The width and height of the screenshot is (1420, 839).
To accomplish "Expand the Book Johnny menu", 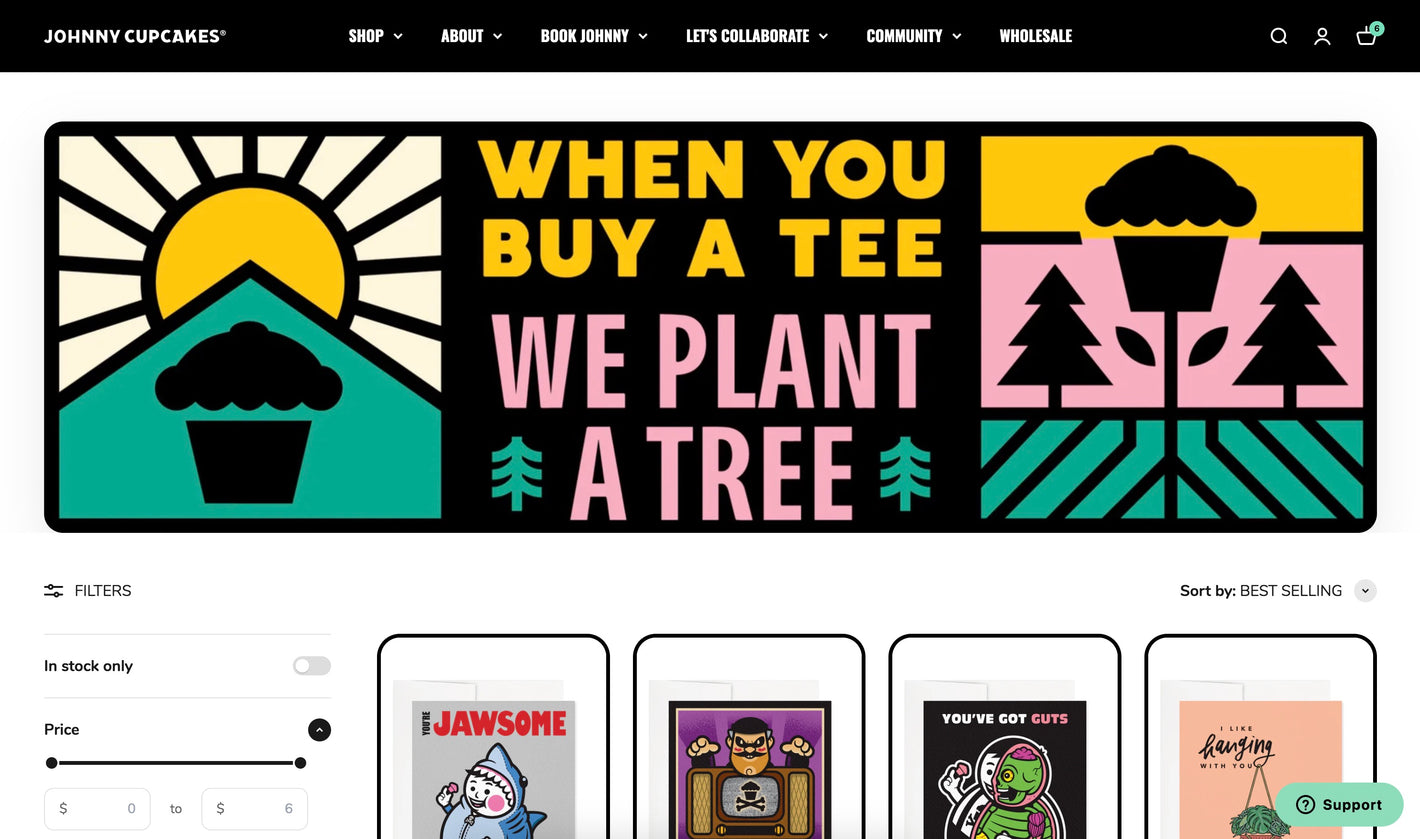I will click(x=594, y=36).
